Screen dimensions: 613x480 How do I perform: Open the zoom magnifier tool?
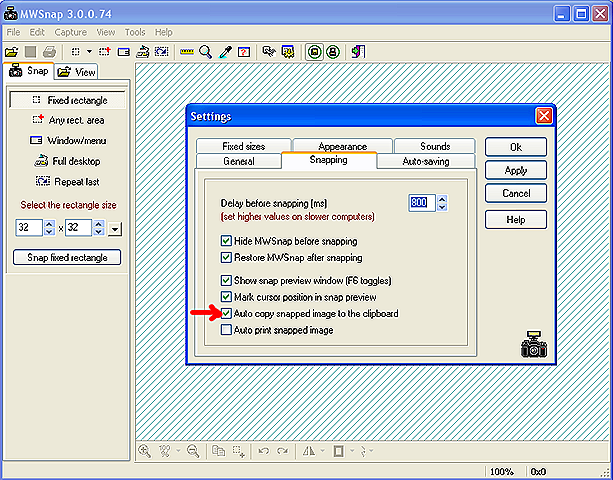(206, 51)
